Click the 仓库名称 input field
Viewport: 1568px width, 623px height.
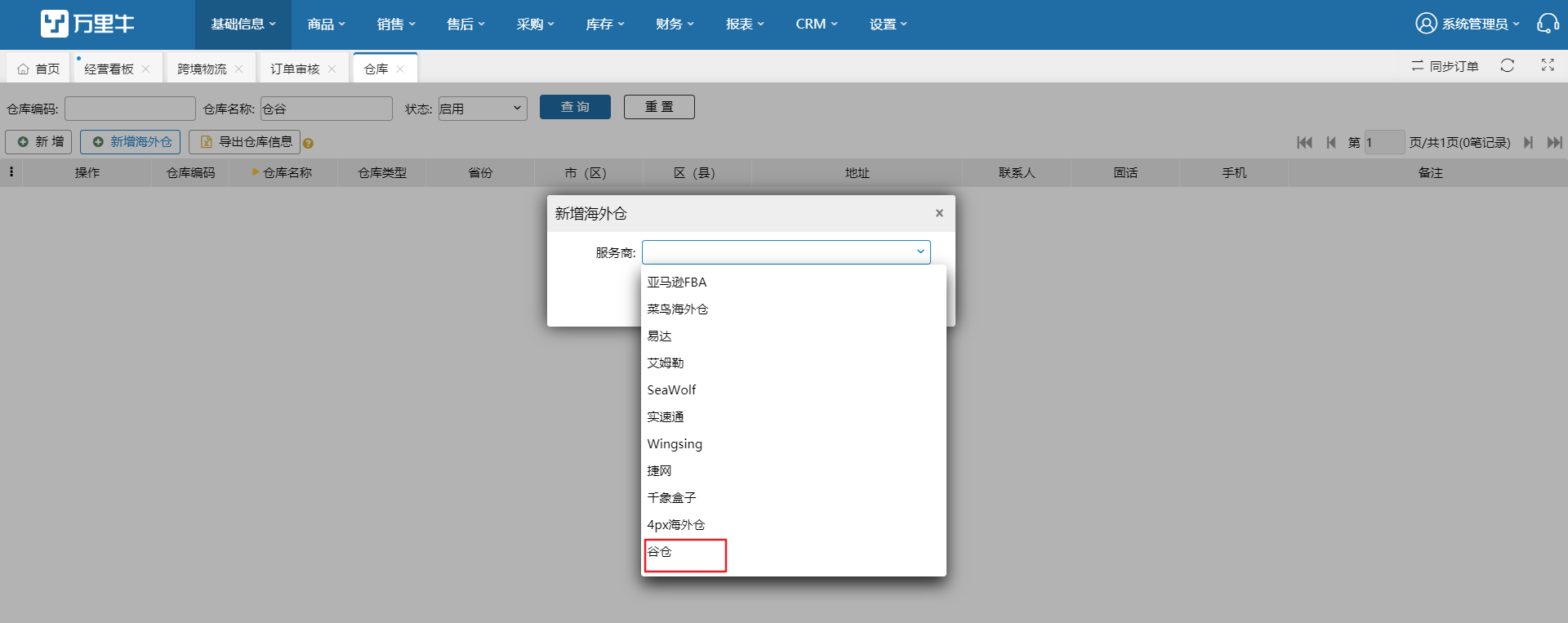(x=327, y=109)
